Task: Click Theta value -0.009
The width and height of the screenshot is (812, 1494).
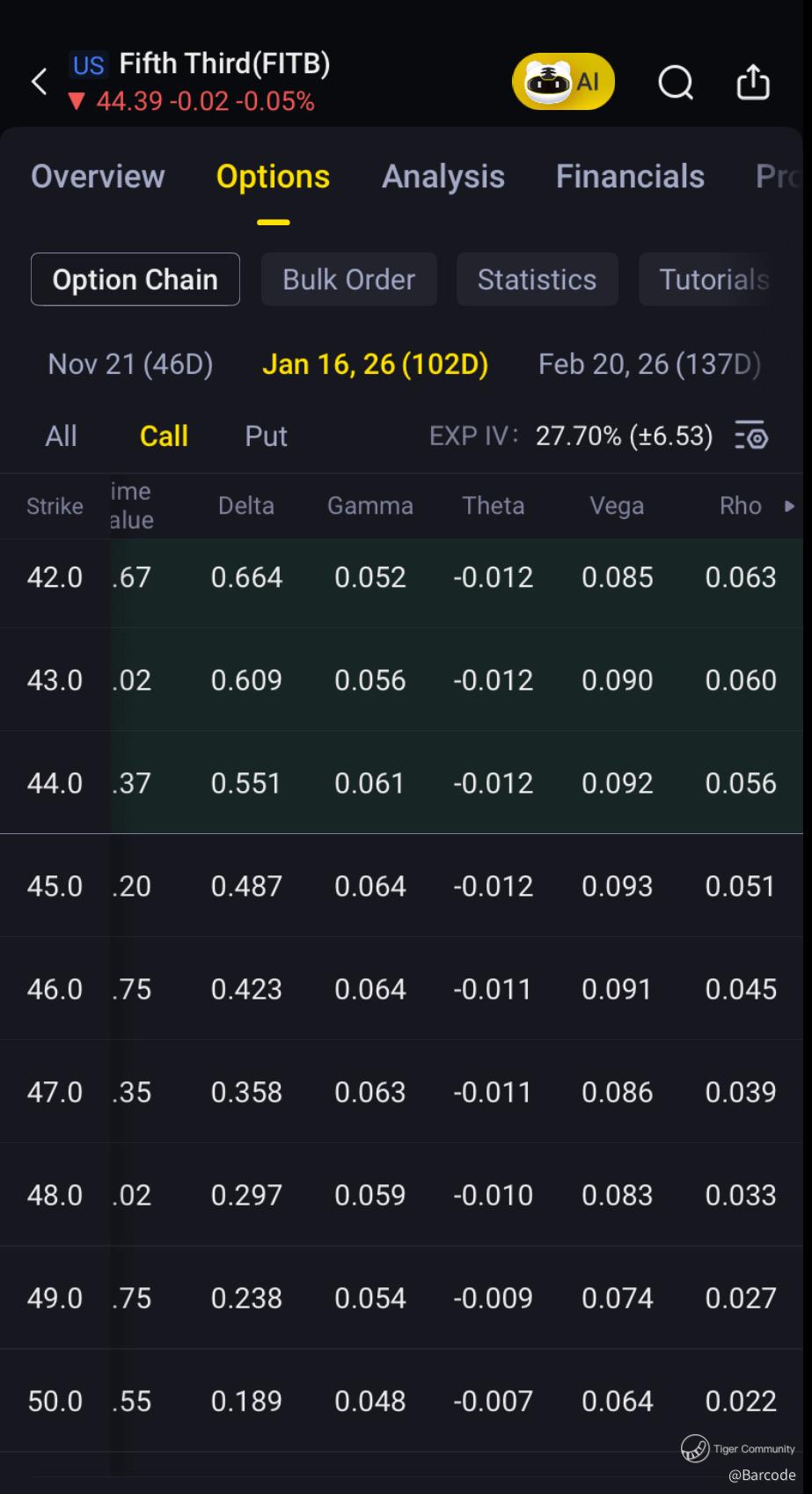Action: click(x=494, y=1298)
